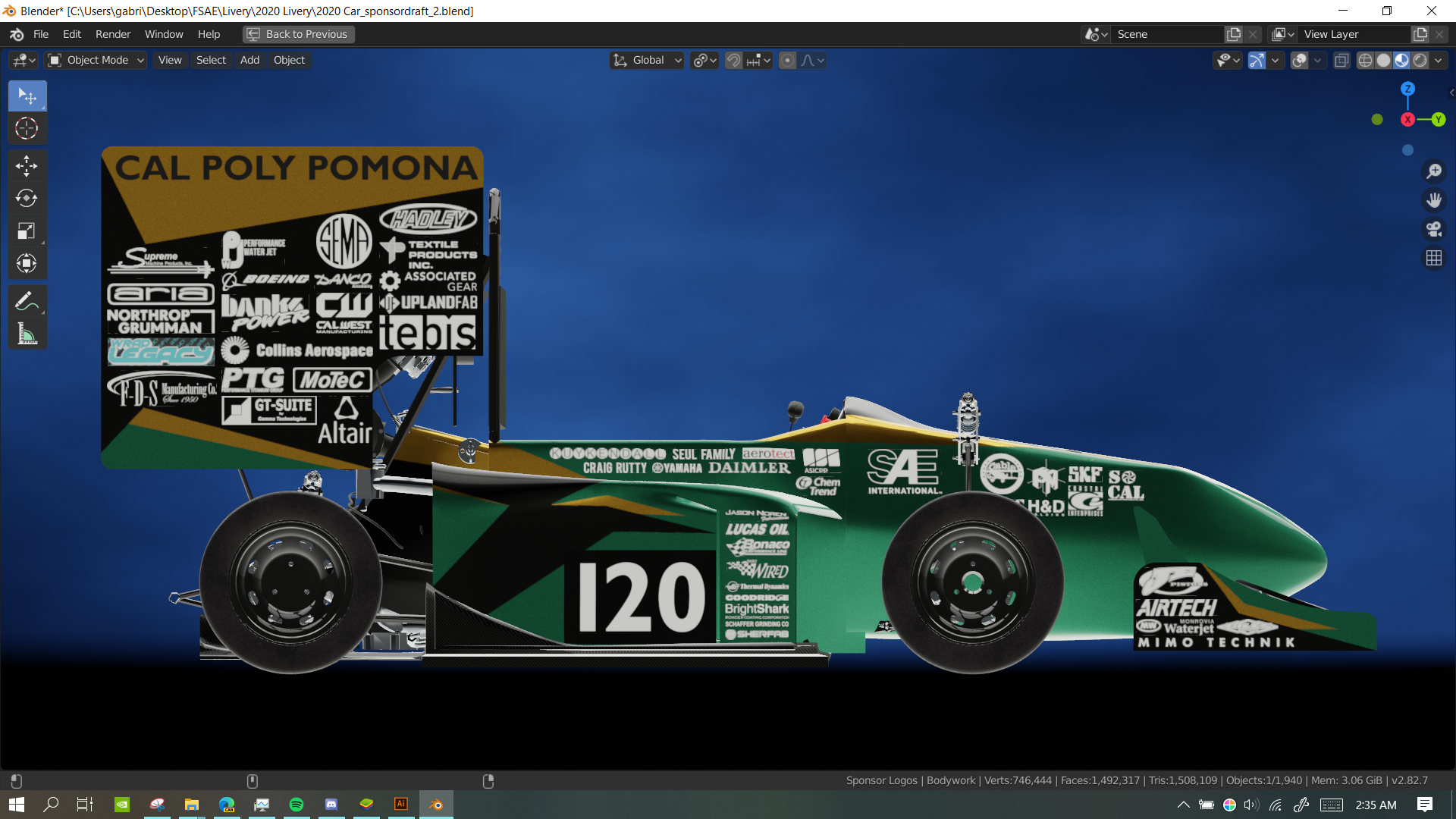Toggle the camera view icon

pyautogui.click(x=1434, y=229)
